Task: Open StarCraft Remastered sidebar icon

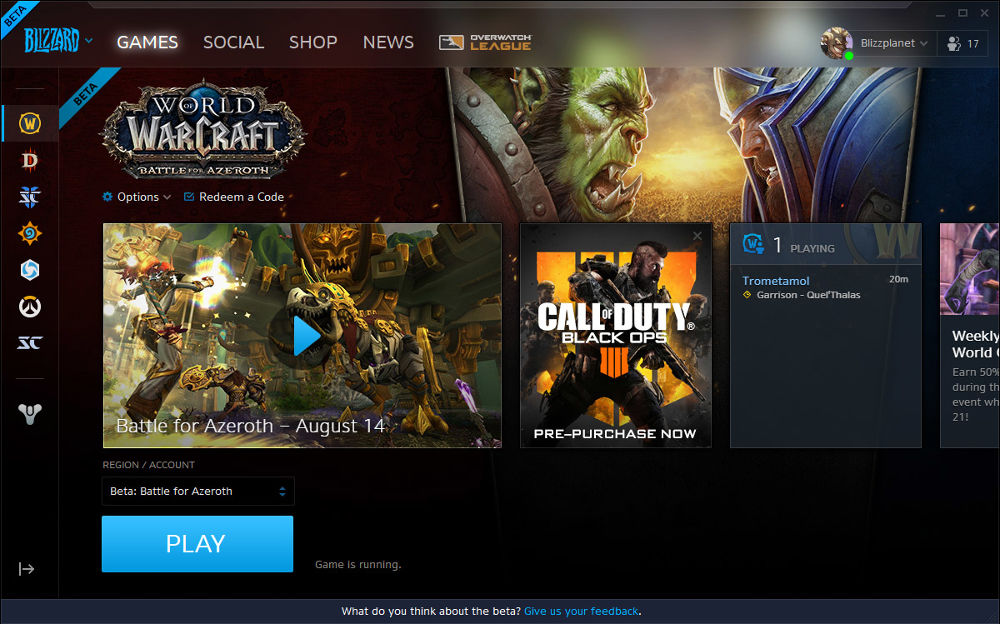Action: point(30,344)
